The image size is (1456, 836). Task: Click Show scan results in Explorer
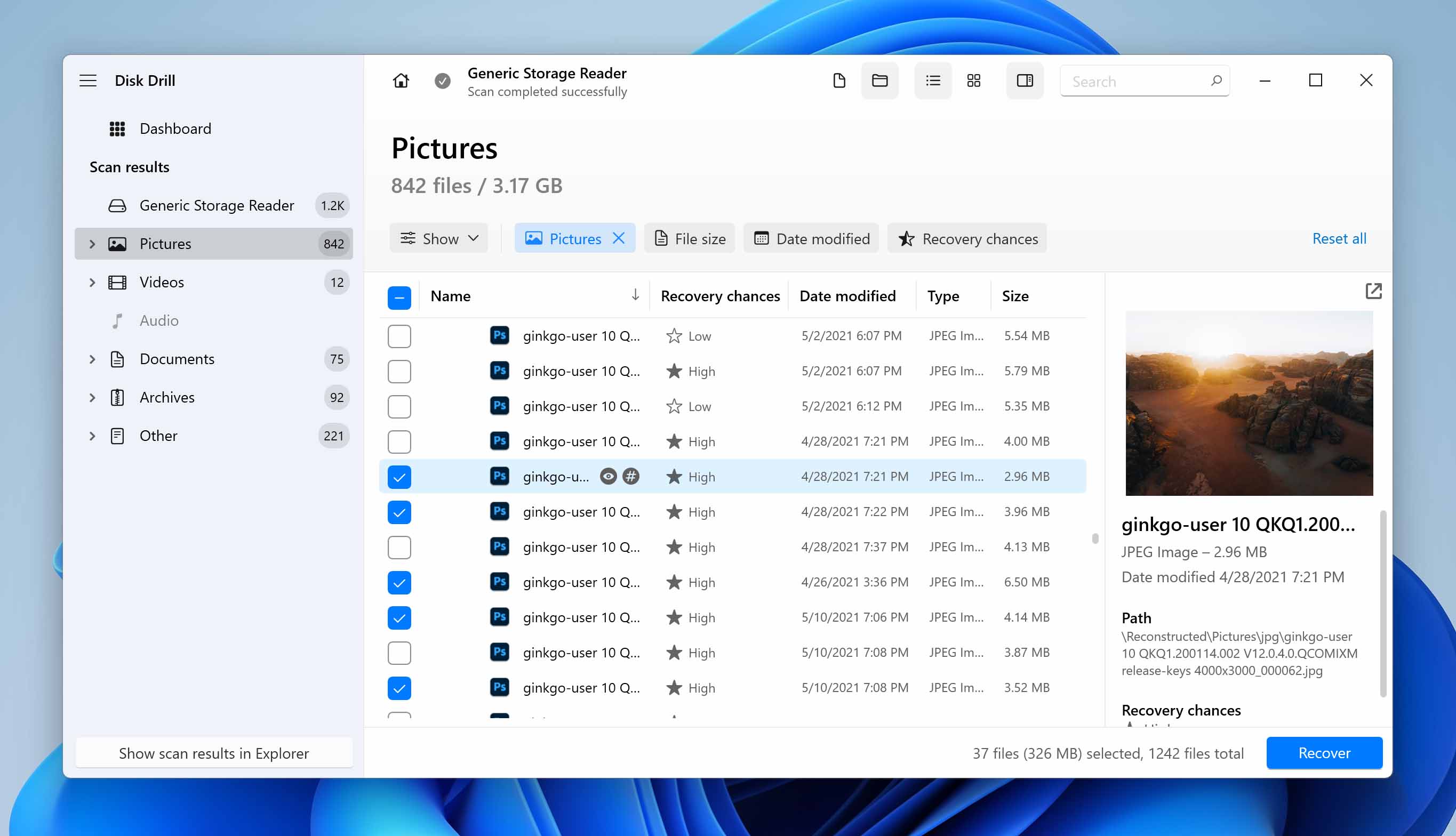(214, 753)
